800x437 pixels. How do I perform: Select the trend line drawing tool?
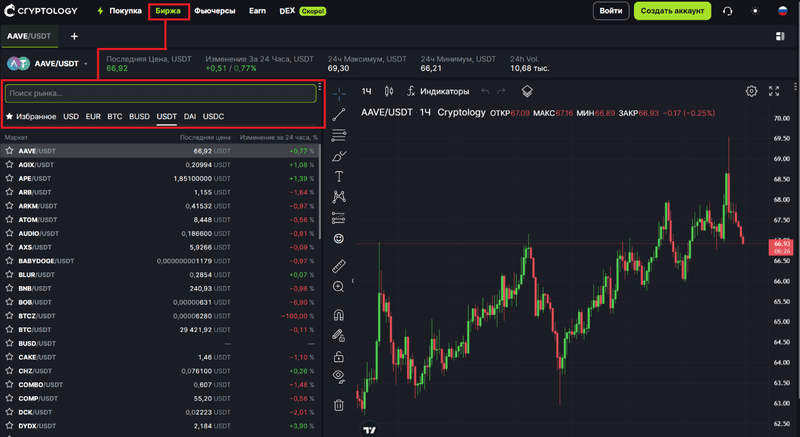[x=339, y=115]
